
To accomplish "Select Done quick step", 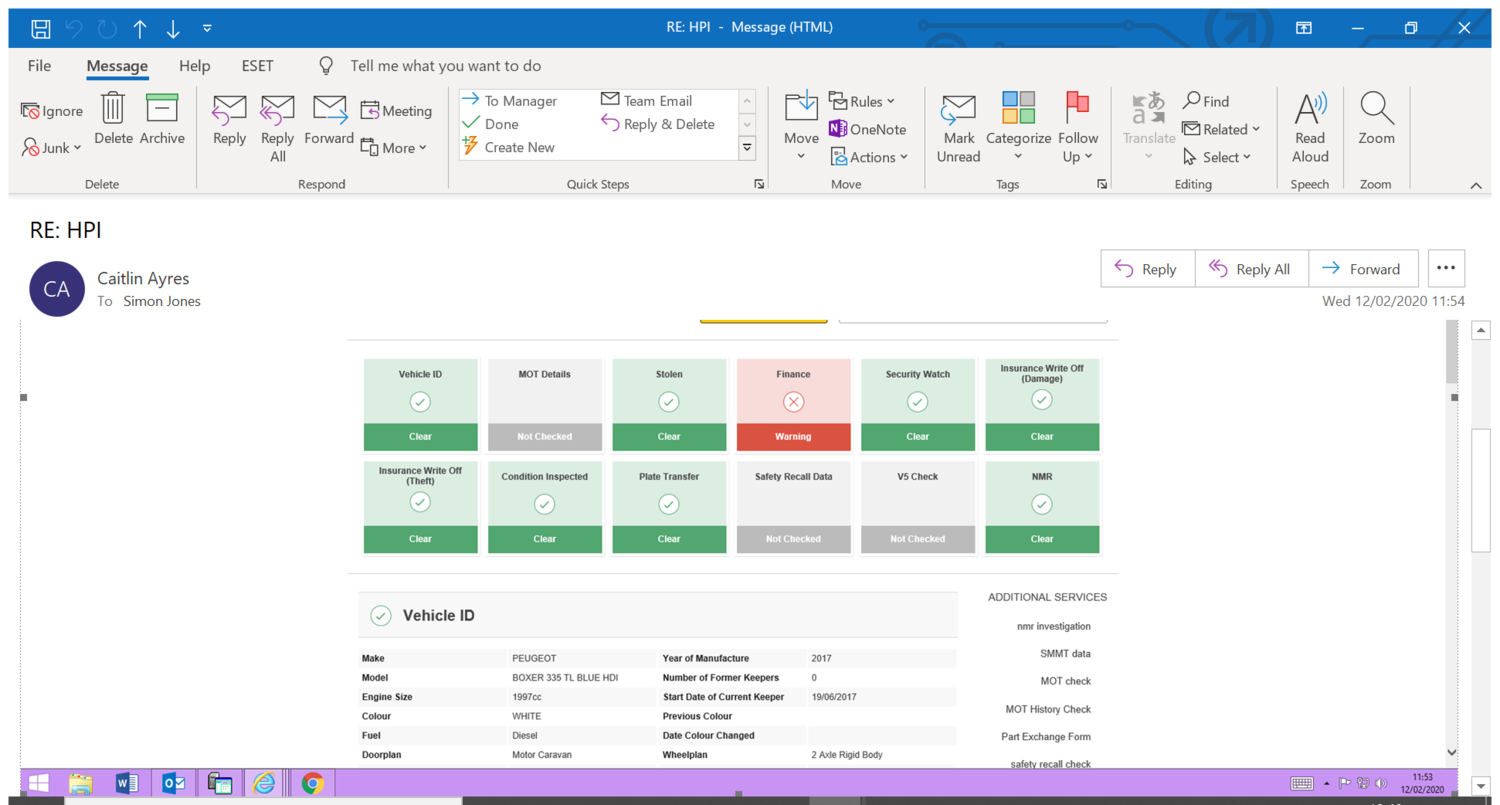I will pos(490,124).
